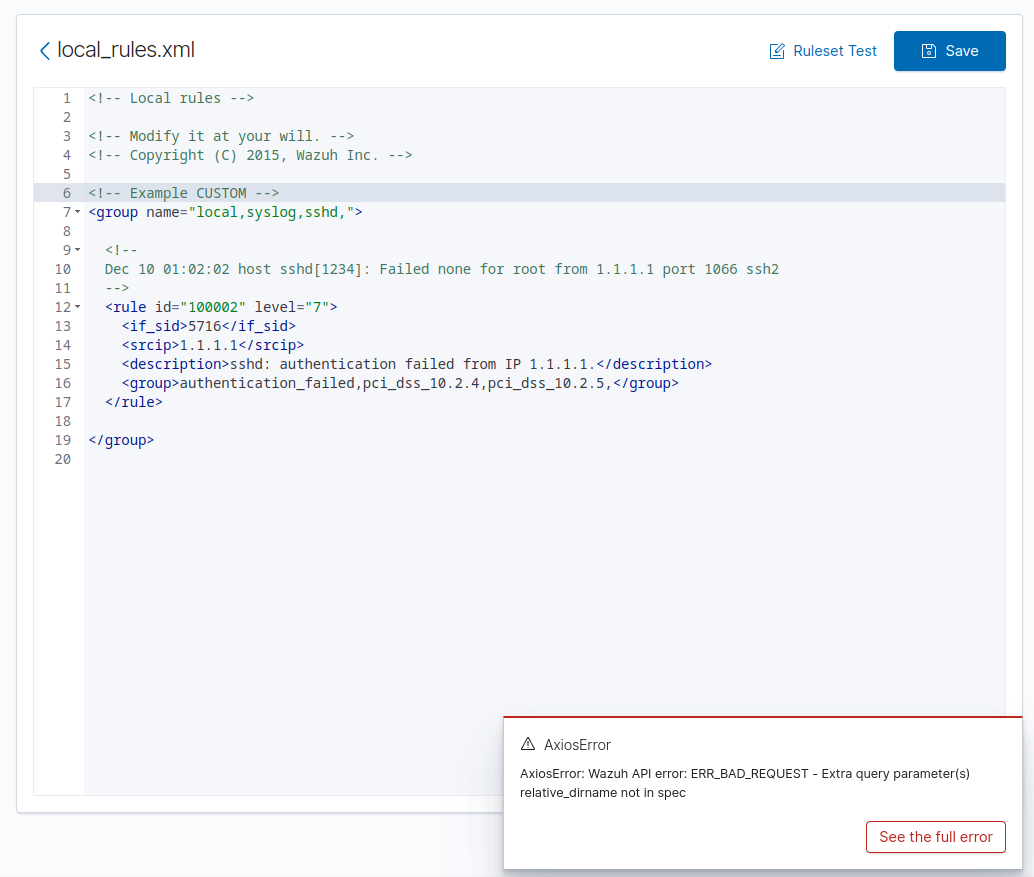Collapse the comment block starting at line 9
The width and height of the screenshot is (1034, 877).
76,250
